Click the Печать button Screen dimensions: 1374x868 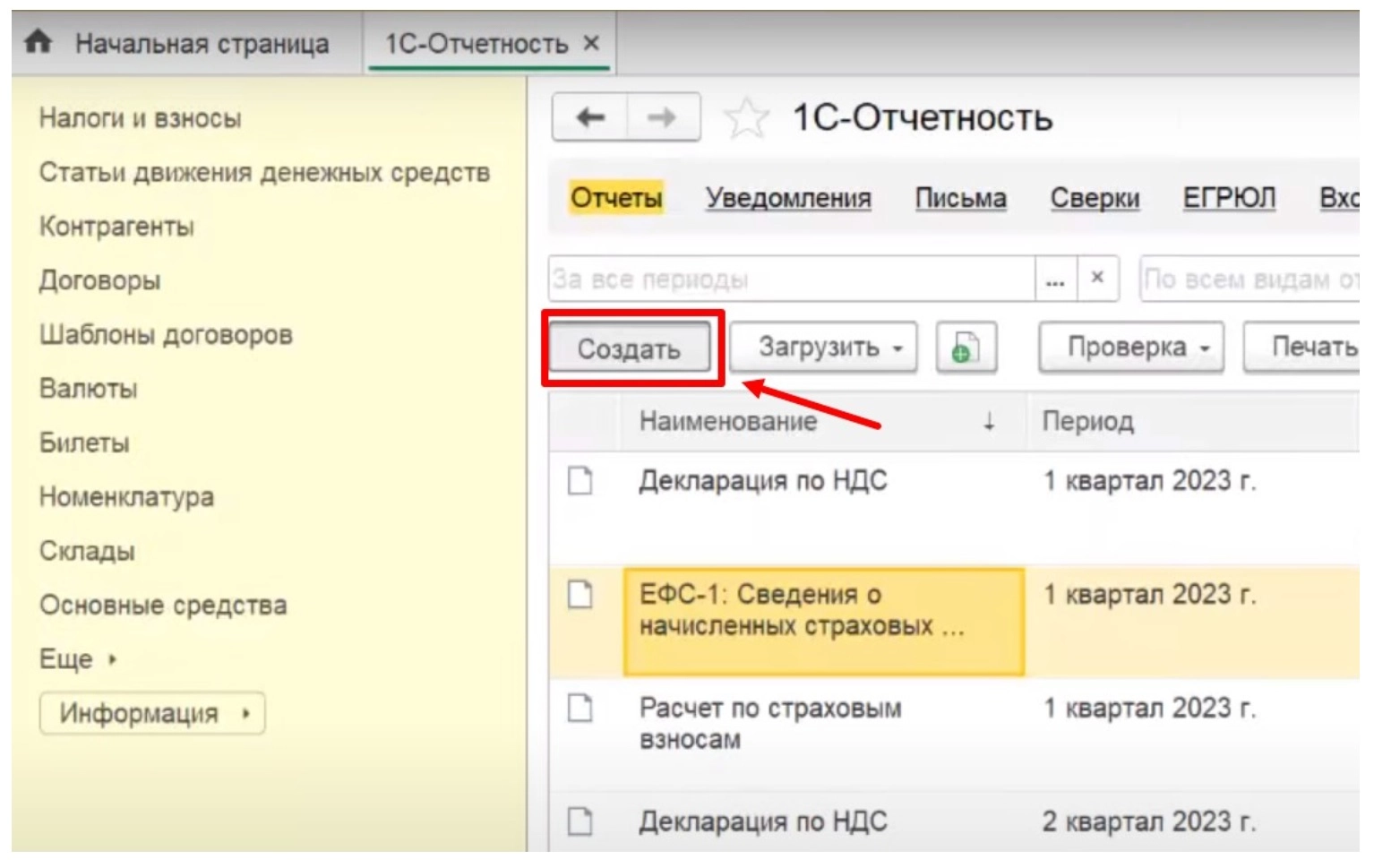[1303, 348]
